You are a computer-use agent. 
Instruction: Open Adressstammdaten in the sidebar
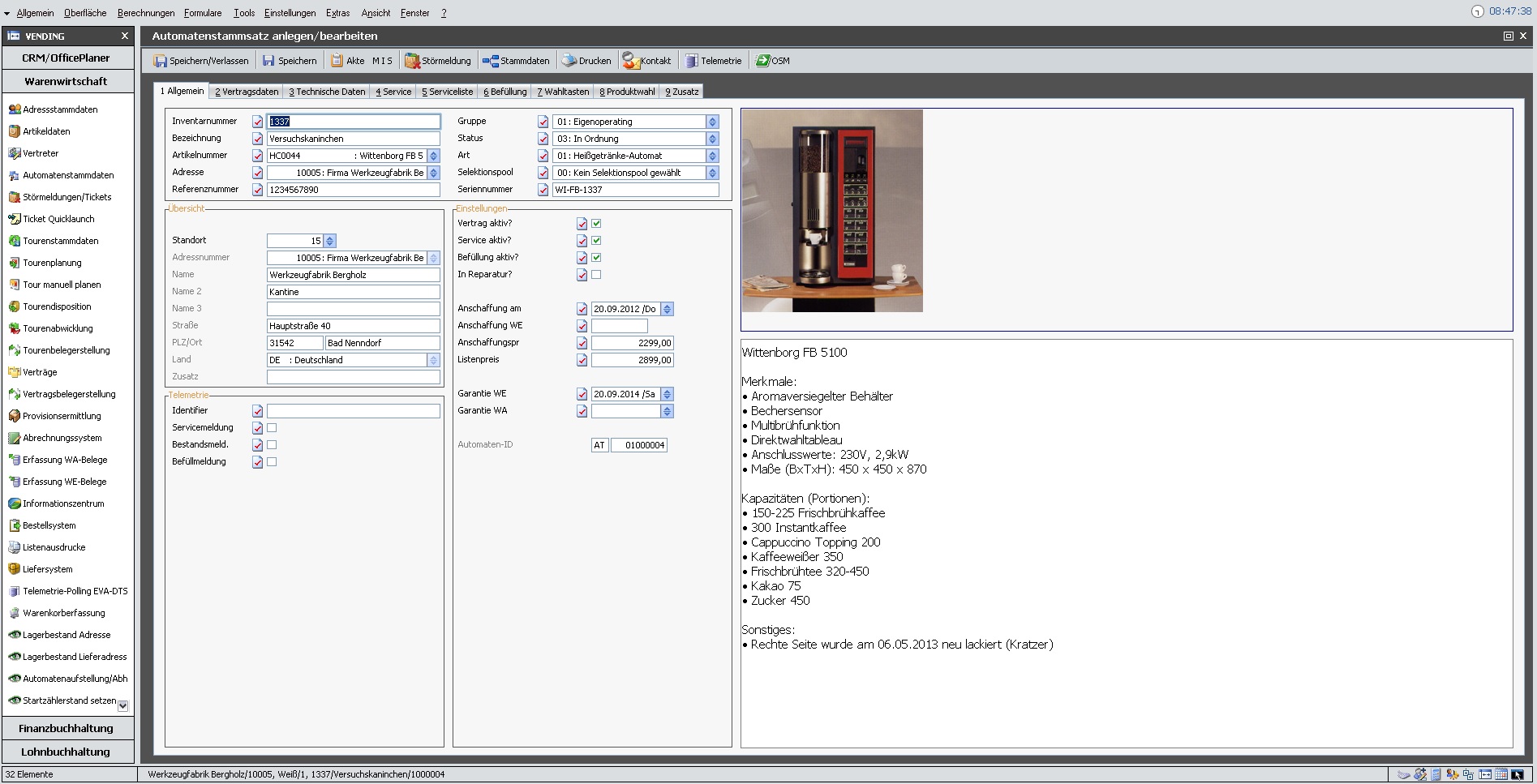pyautogui.click(x=60, y=109)
